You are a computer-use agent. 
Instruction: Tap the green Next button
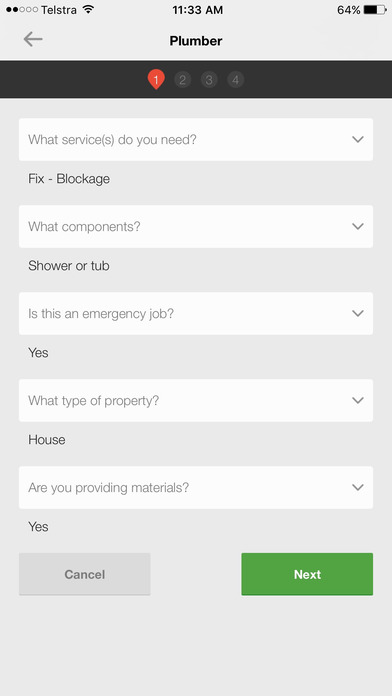tap(307, 574)
